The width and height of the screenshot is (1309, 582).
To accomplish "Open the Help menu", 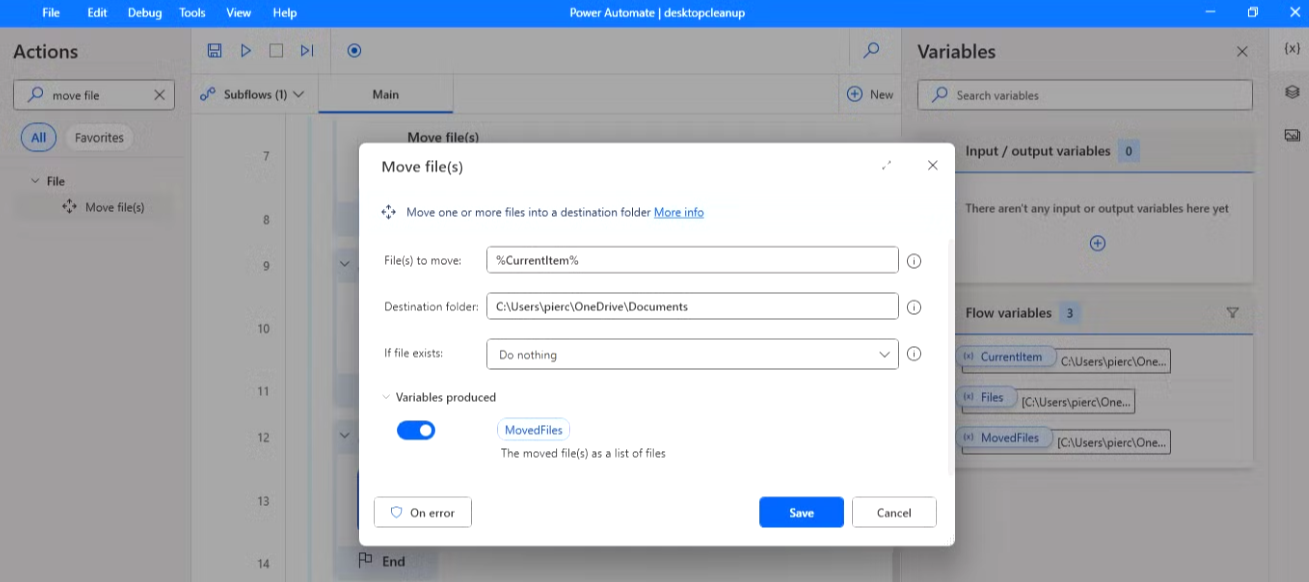I will point(285,12).
